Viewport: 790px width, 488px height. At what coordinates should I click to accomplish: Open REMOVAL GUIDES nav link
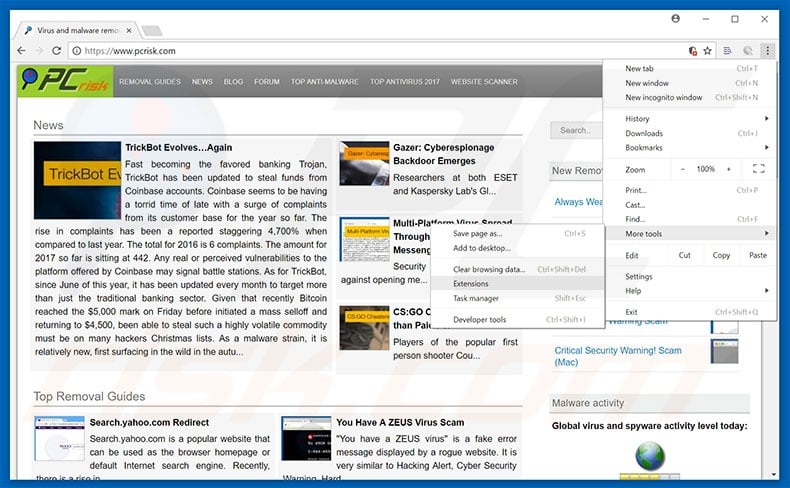coord(150,82)
